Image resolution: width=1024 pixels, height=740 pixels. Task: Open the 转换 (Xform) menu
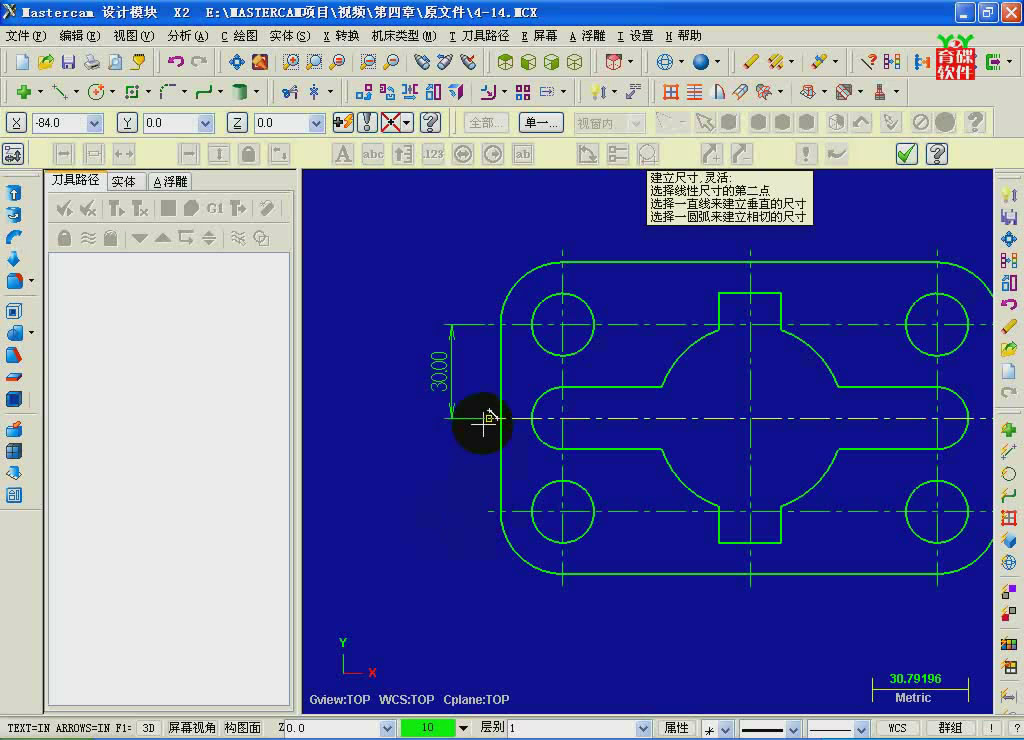tap(341, 36)
